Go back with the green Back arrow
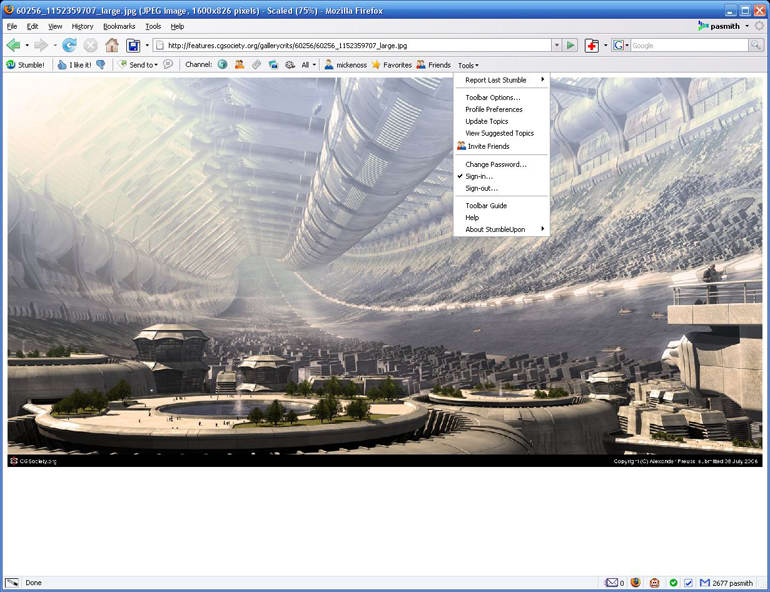 tap(13, 46)
